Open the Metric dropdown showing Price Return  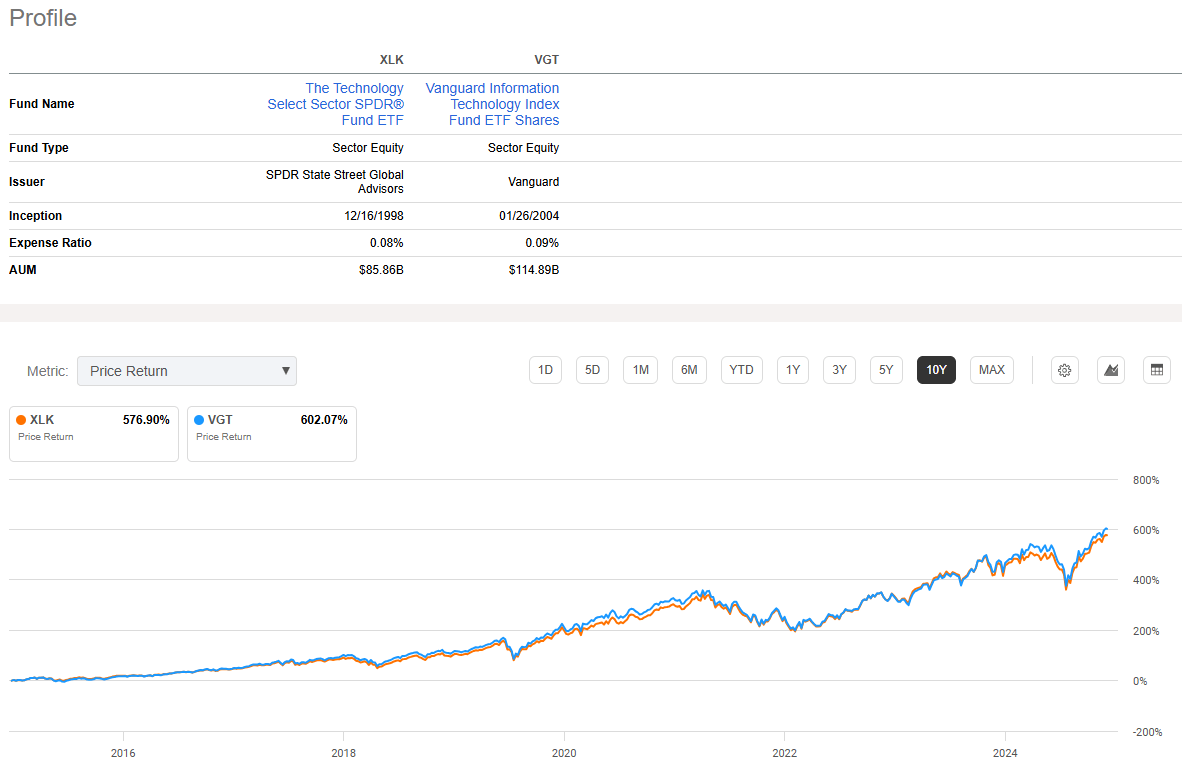[186, 370]
